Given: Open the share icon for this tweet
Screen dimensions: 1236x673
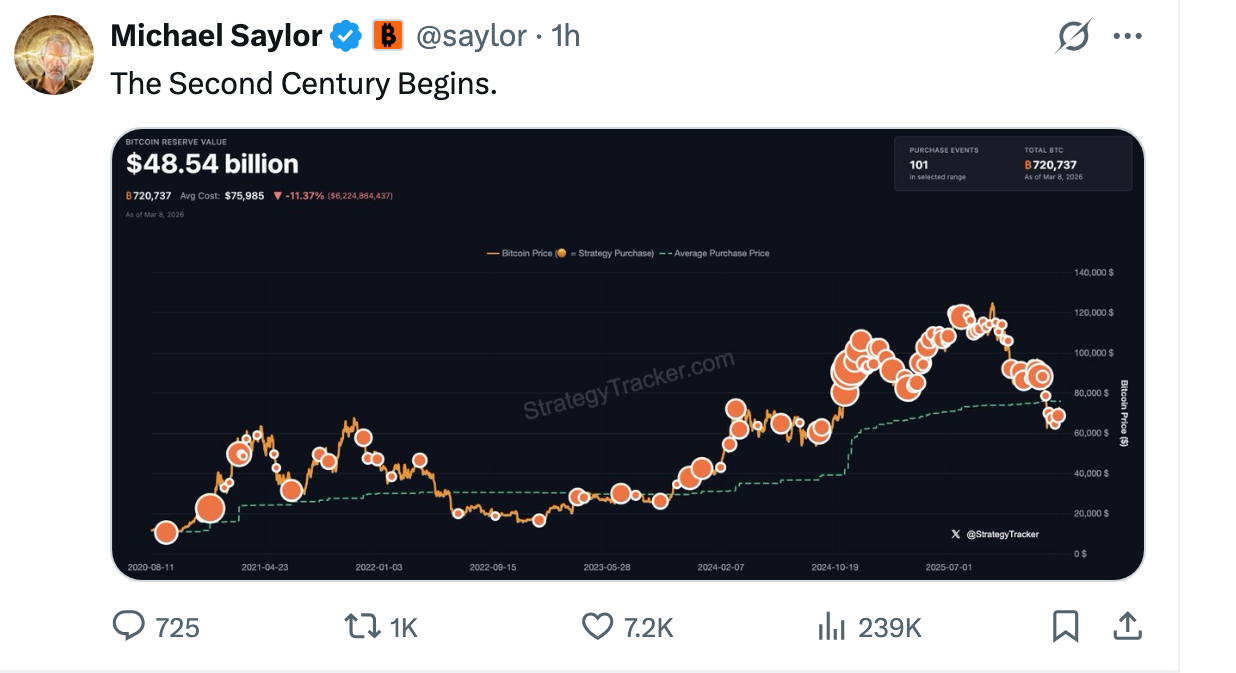Looking at the screenshot, I should click(1127, 626).
